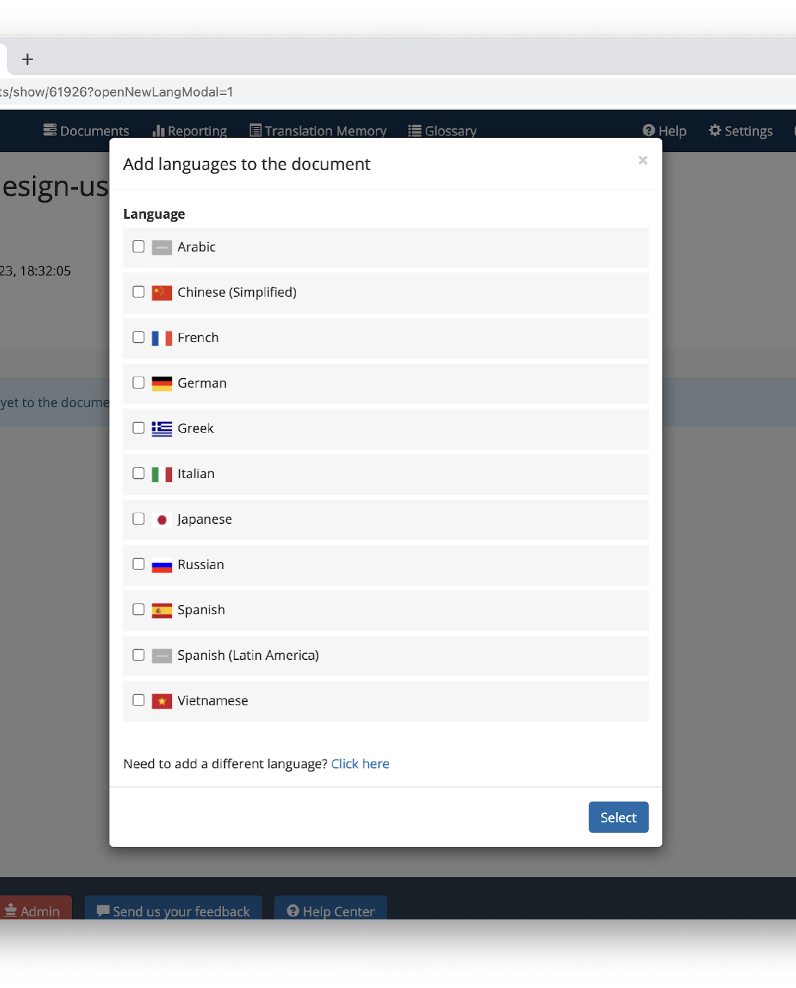Enable the Italian language checkbox

[x=139, y=473]
